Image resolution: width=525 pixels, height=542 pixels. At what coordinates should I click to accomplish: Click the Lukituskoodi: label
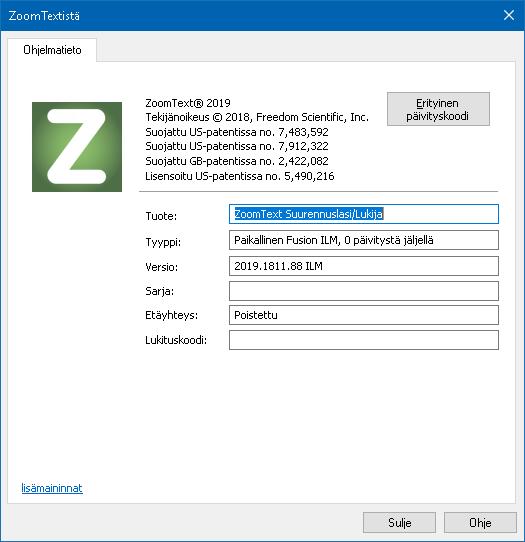coord(176,340)
